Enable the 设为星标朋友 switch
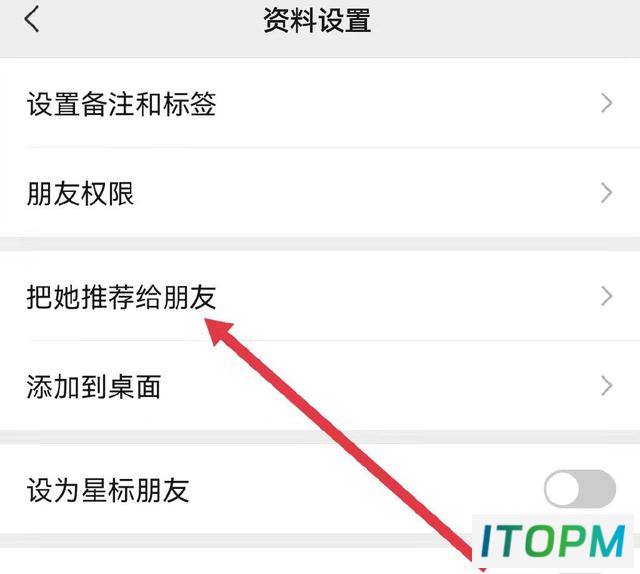The width and height of the screenshot is (640, 574). [580, 489]
